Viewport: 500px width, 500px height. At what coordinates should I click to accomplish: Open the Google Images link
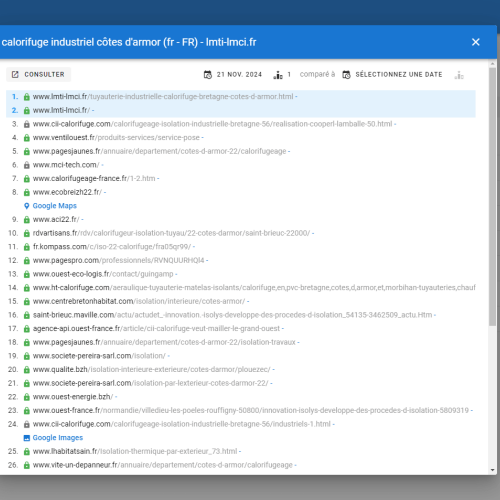(x=58, y=438)
